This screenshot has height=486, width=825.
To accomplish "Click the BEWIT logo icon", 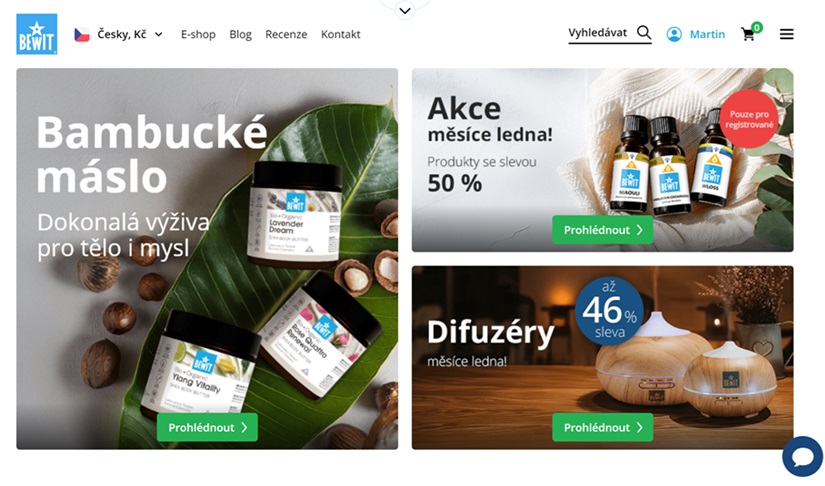I will tap(37, 34).
